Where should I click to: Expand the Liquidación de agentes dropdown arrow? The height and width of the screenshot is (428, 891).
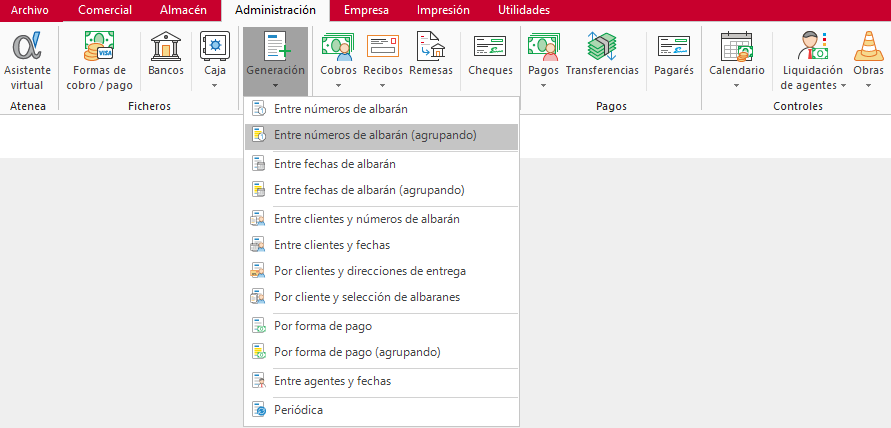click(x=844, y=86)
